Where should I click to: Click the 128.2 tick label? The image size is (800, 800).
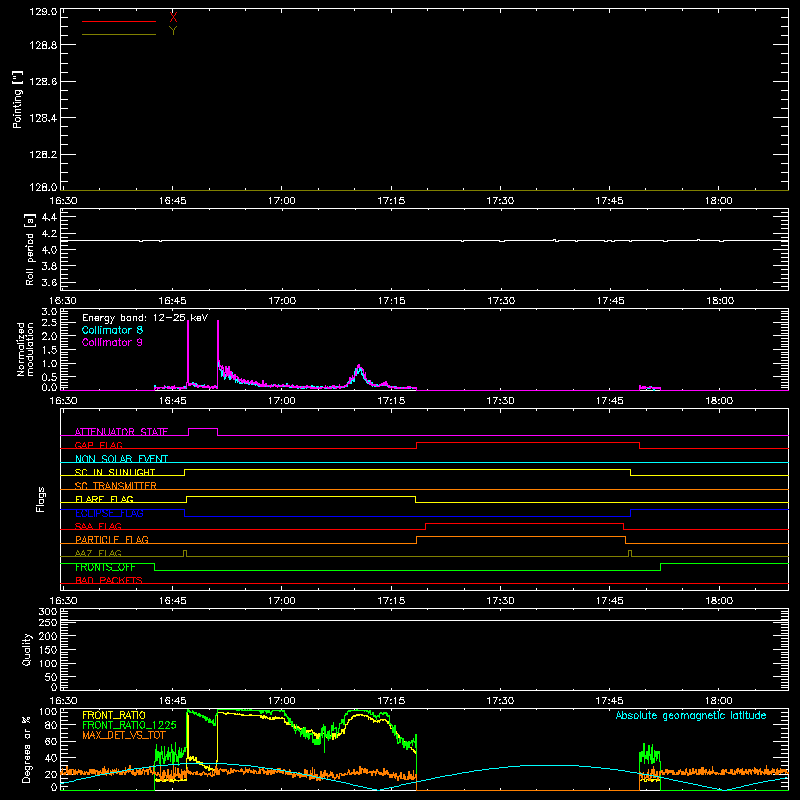[x=43, y=155]
